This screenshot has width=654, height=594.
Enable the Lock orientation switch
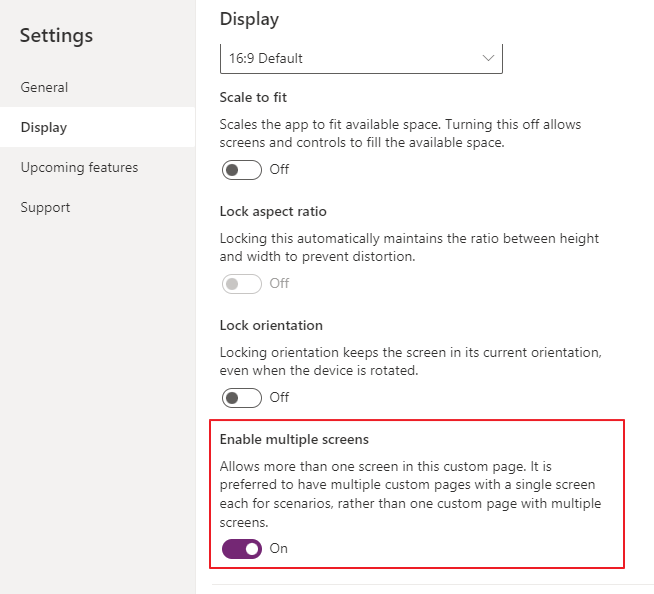pyautogui.click(x=241, y=397)
